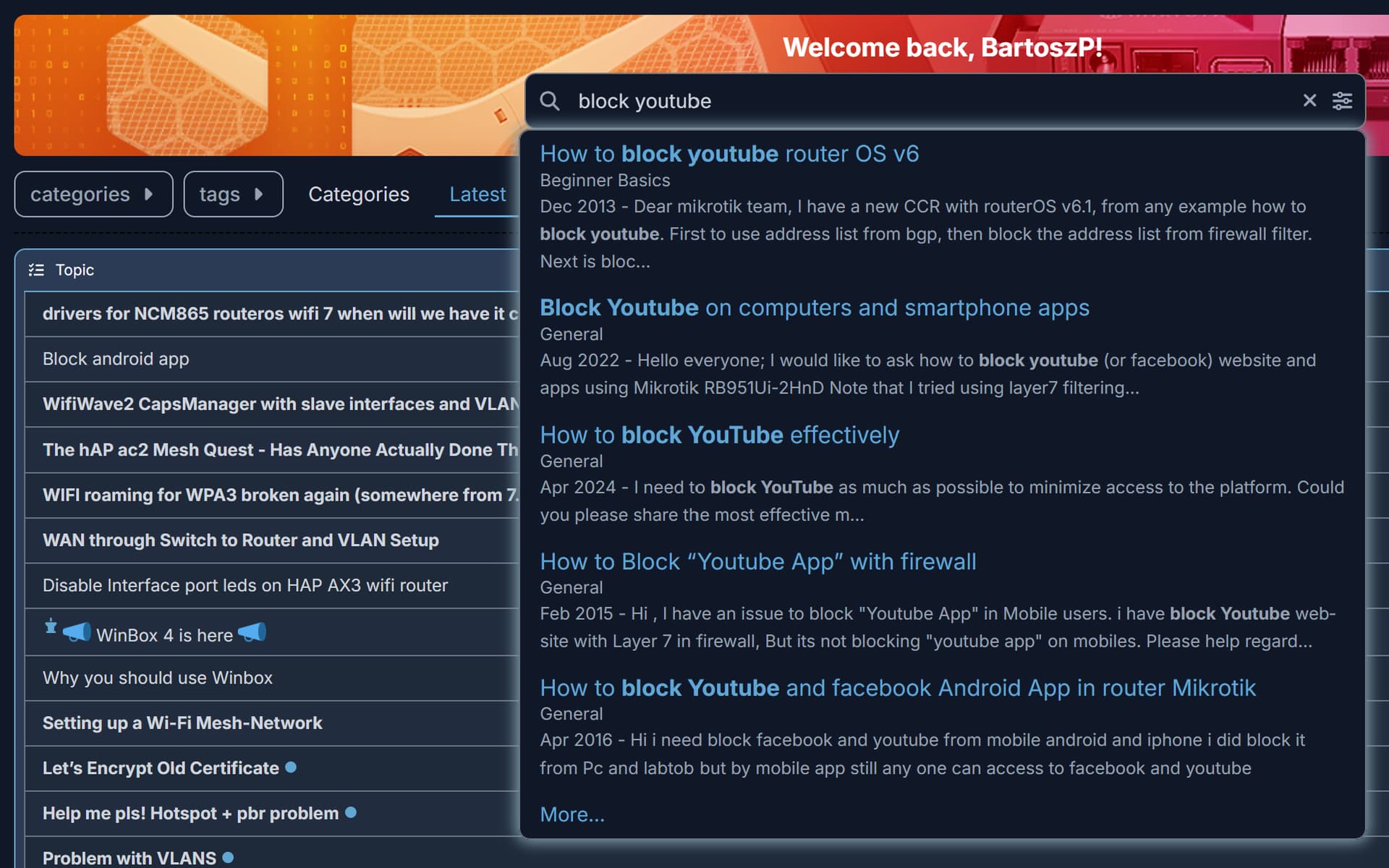Open 'How to block YouTube effectively'
1389x868 pixels.
[x=720, y=435]
